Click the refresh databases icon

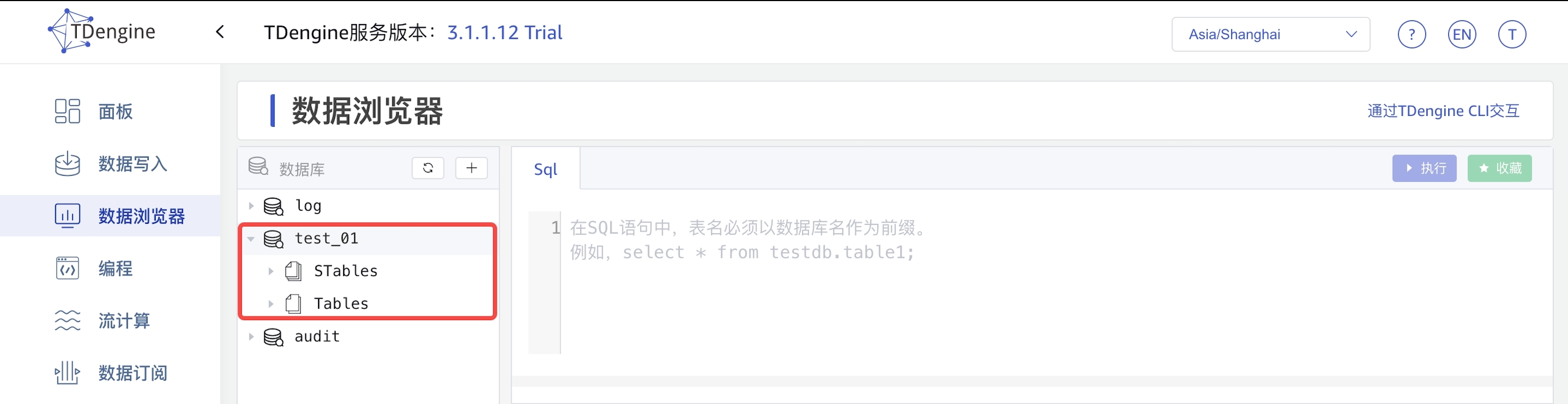coord(428,168)
